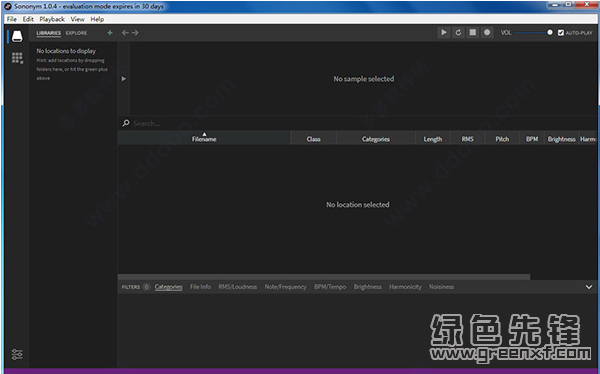
Task: Sort by the Brightness column header
Action: pyautogui.click(x=561, y=139)
